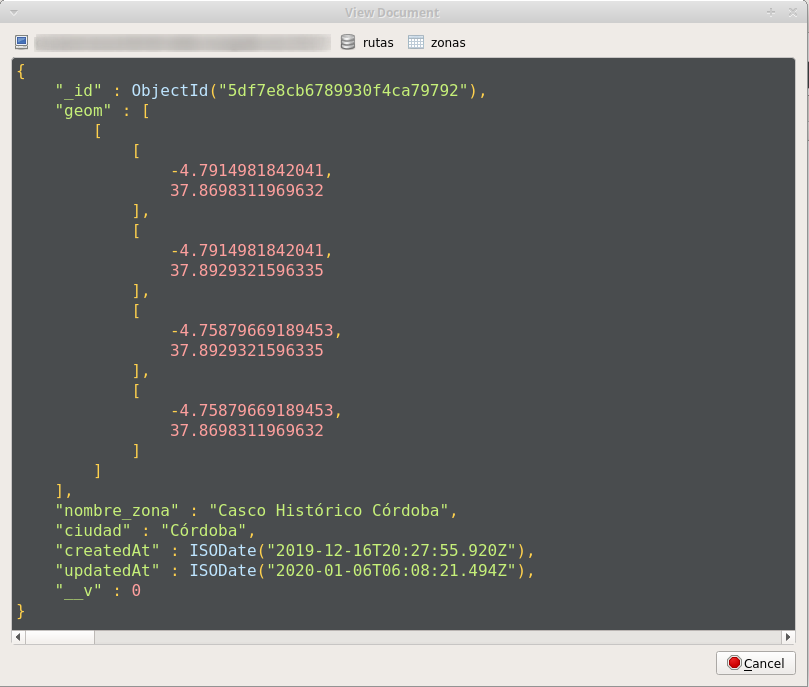The height and width of the screenshot is (687, 809).
Task: Click the rutas database cylinder icon
Action: tap(349, 42)
